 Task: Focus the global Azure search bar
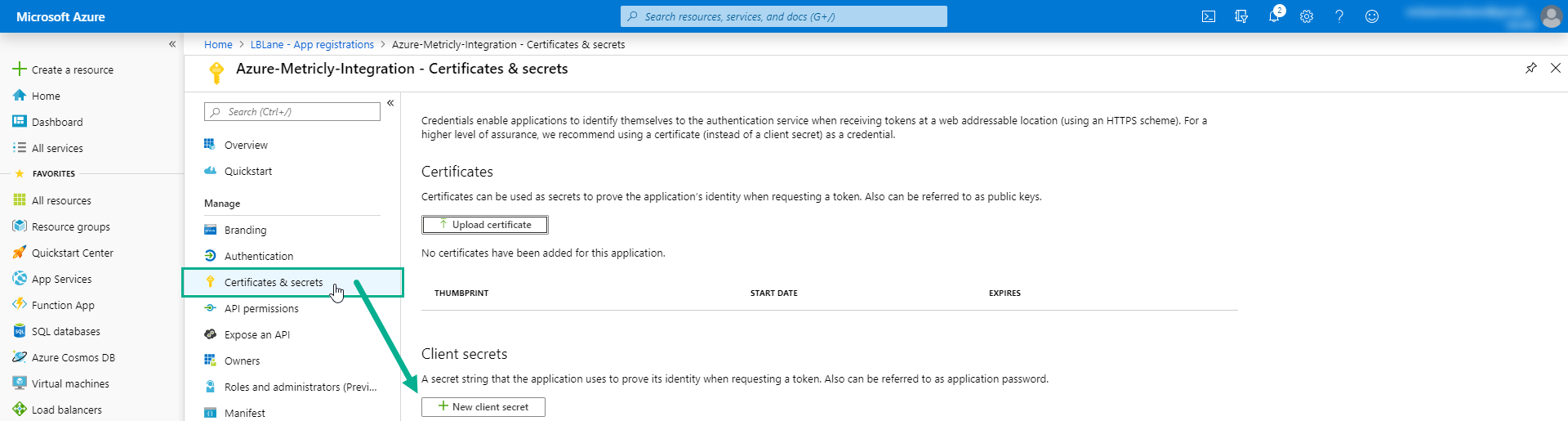(784, 16)
